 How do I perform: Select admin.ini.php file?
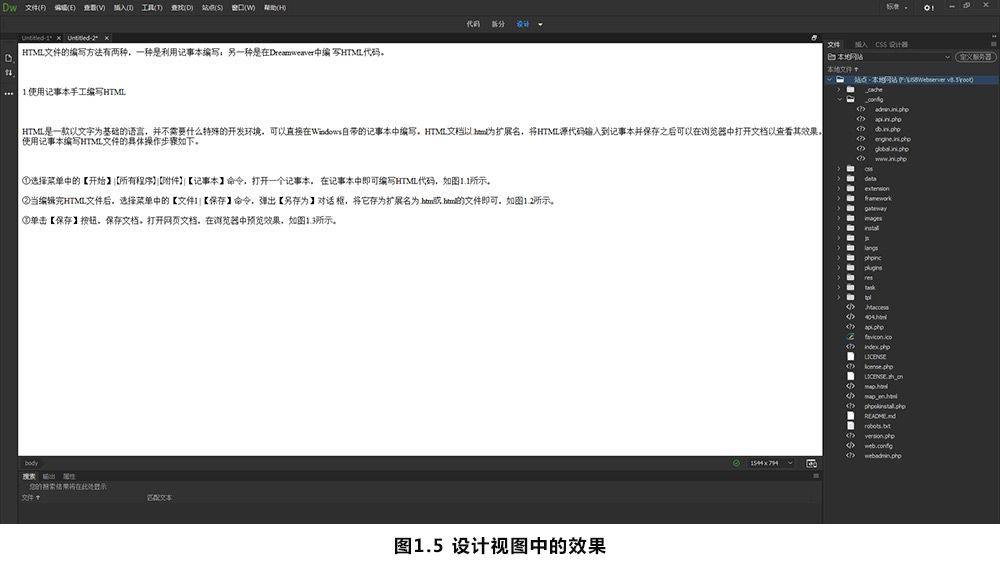891,110
